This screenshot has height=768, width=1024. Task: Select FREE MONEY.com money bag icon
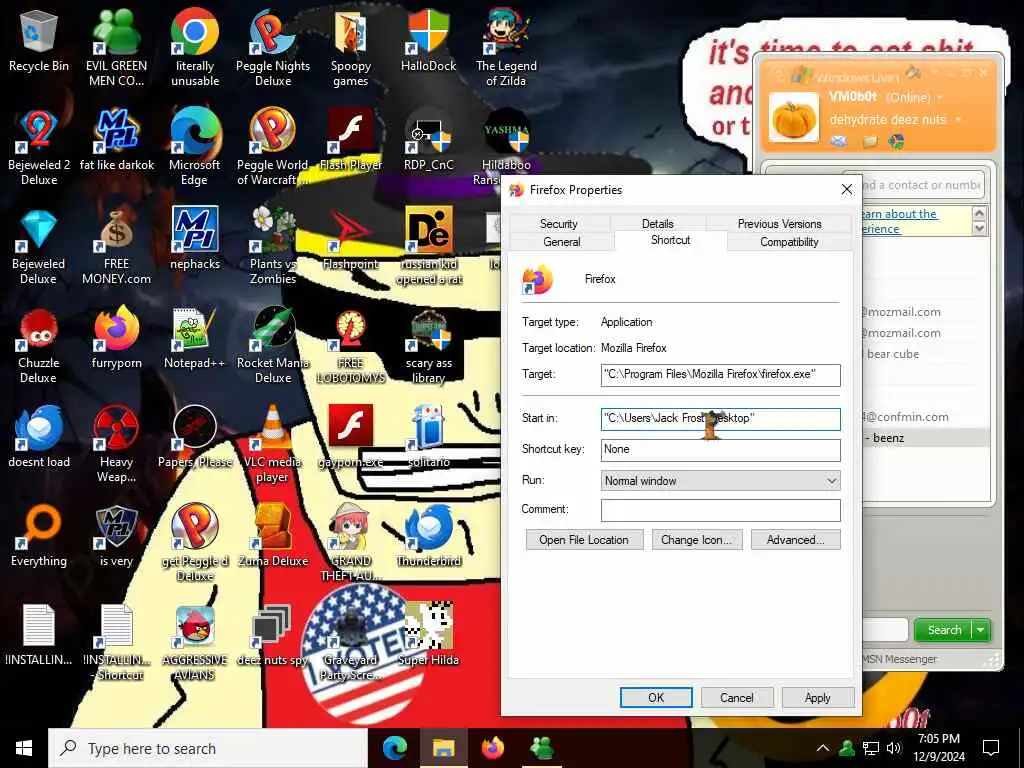pyautogui.click(x=116, y=247)
